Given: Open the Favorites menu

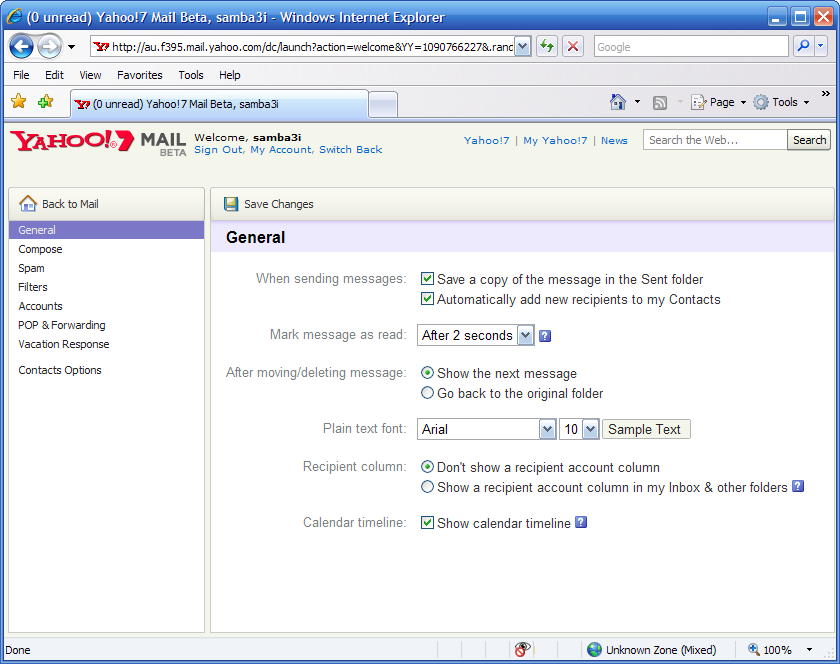Looking at the screenshot, I should (139, 75).
